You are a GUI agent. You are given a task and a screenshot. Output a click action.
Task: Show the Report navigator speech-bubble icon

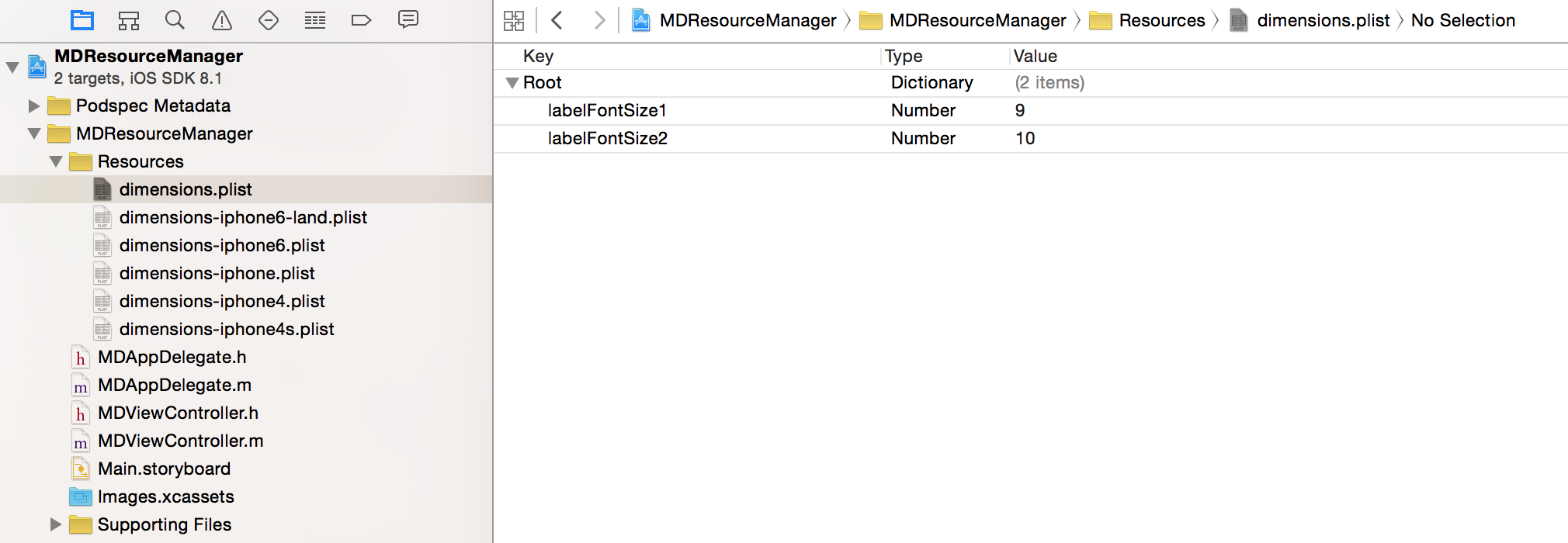[x=408, y=20]
